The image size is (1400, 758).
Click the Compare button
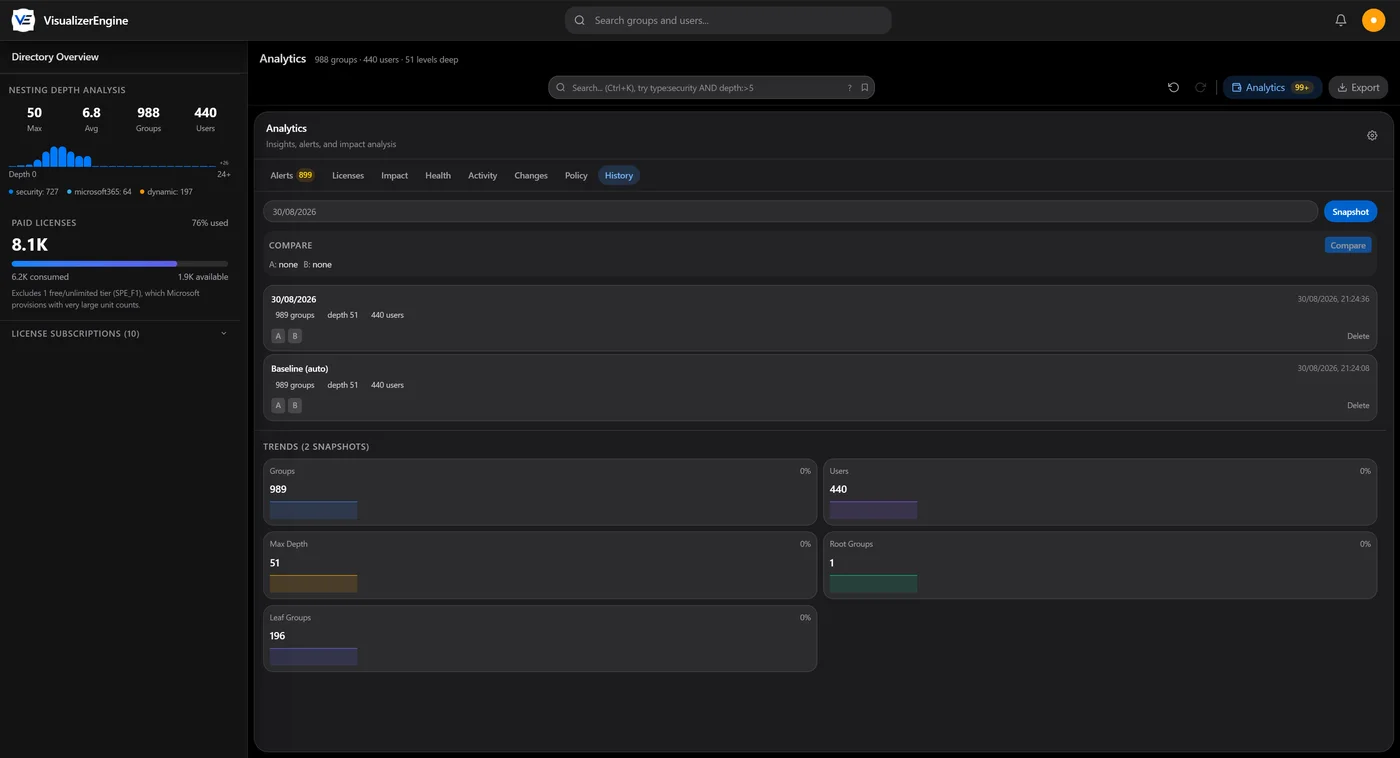[1348, 245]
